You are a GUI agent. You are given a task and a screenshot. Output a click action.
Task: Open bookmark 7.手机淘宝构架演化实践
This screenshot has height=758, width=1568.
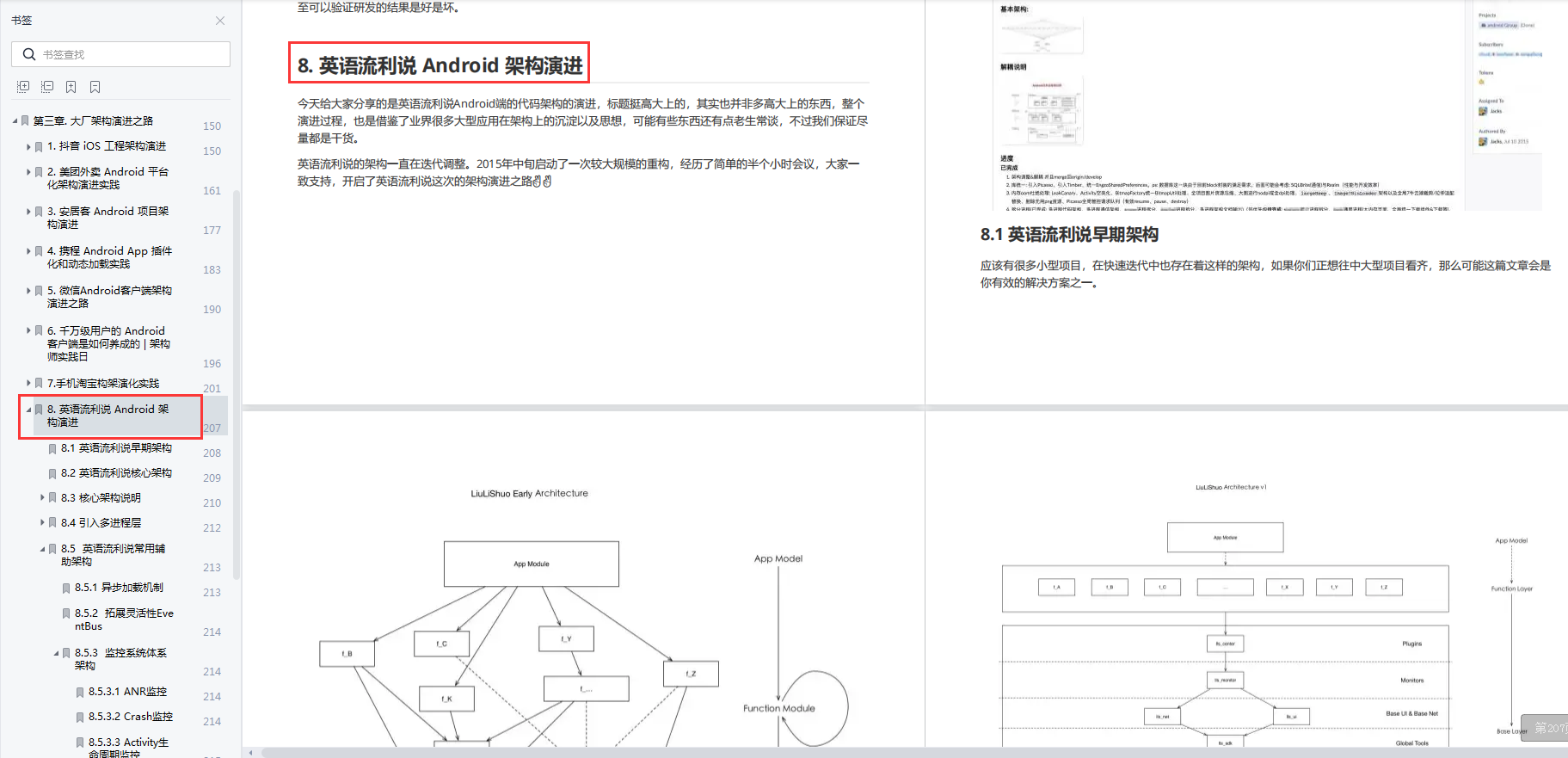(x=103, y=383)
